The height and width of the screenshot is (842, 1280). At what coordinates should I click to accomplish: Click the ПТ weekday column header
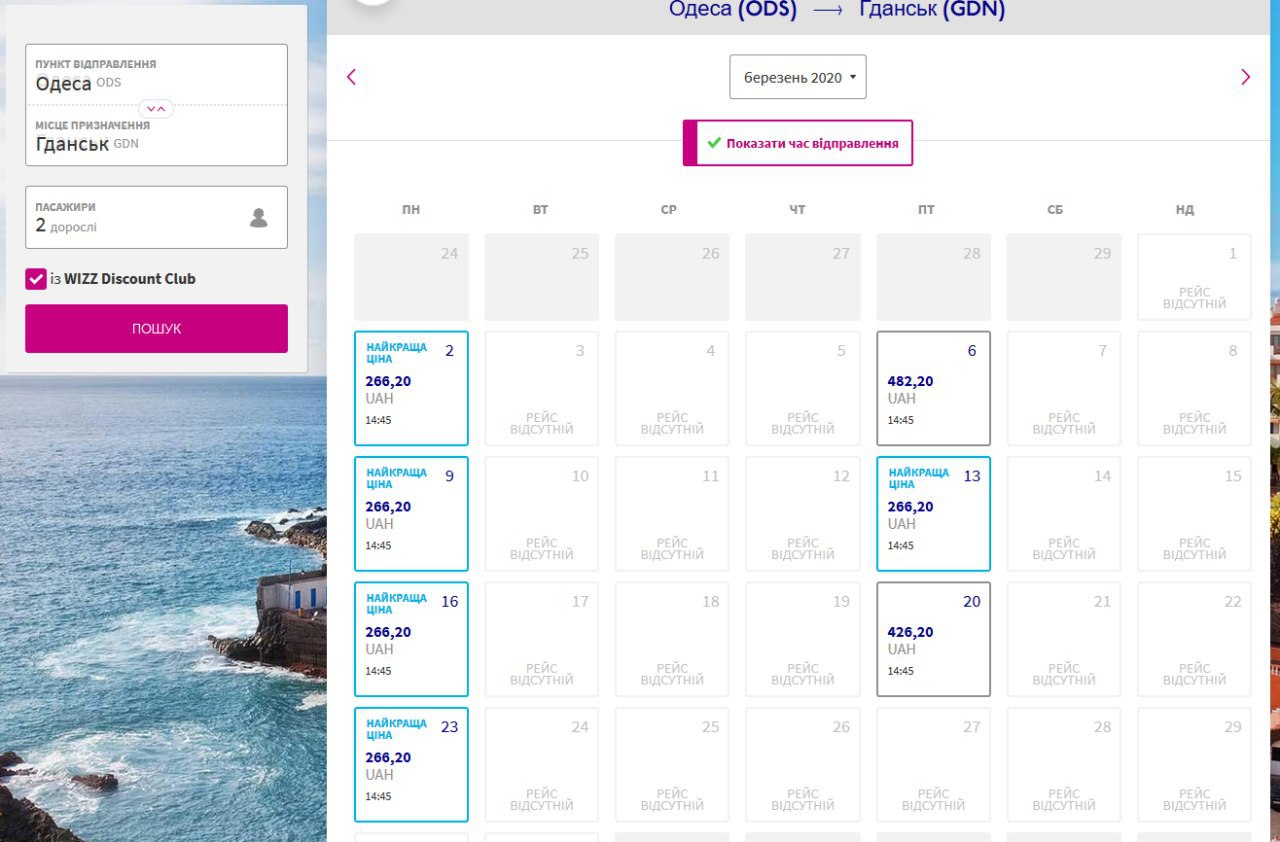[926, 210]
